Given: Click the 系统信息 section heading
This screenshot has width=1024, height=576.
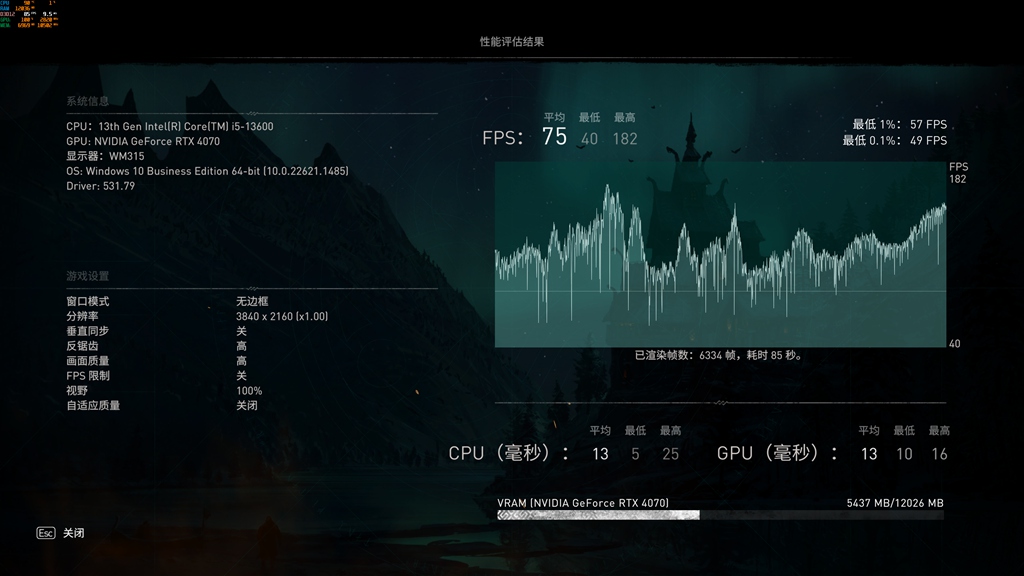Looking at the screenshot, I should pos(88,101).
